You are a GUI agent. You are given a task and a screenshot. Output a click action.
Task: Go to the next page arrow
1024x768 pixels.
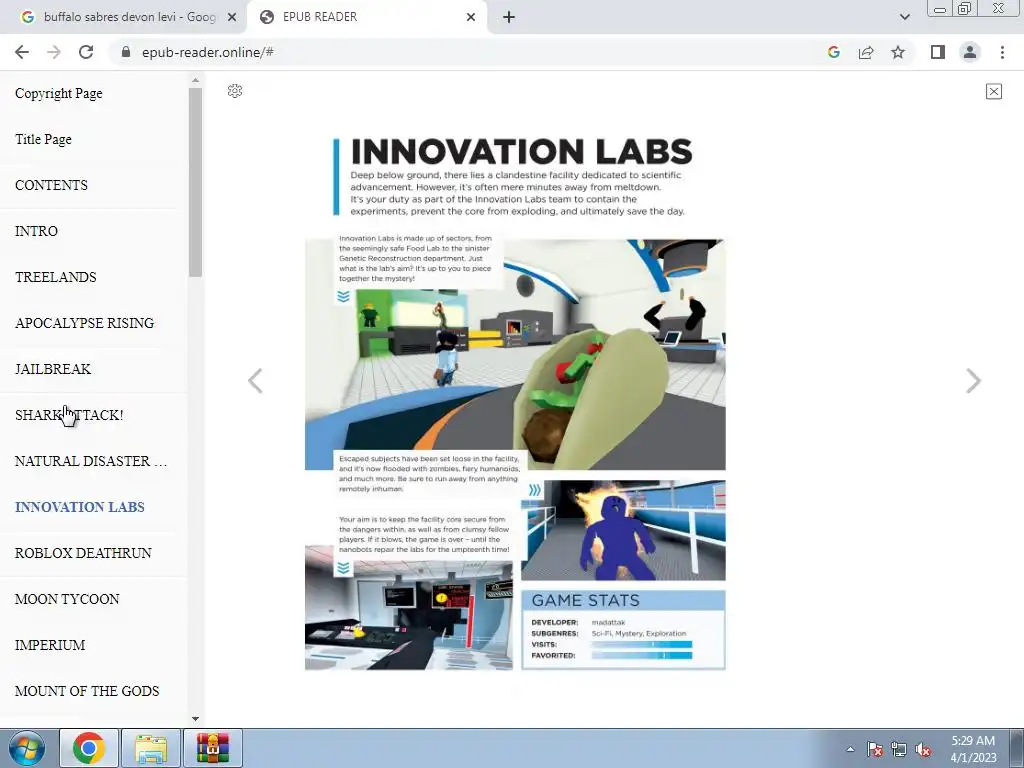pyautogui.click(x=973, y=381)
